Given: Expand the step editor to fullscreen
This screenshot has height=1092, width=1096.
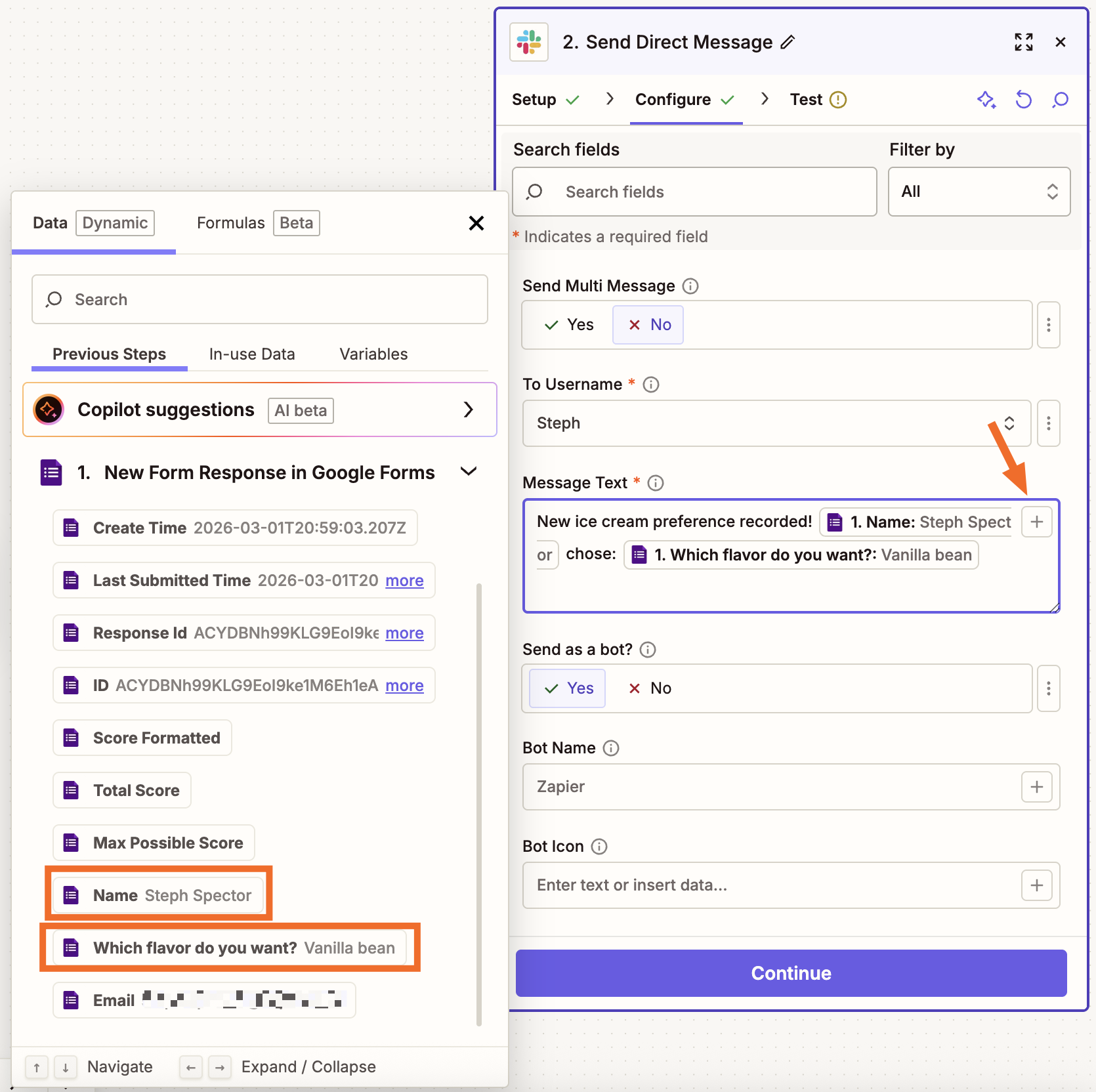Looking at the screenshot, I should pos(1023,42).
